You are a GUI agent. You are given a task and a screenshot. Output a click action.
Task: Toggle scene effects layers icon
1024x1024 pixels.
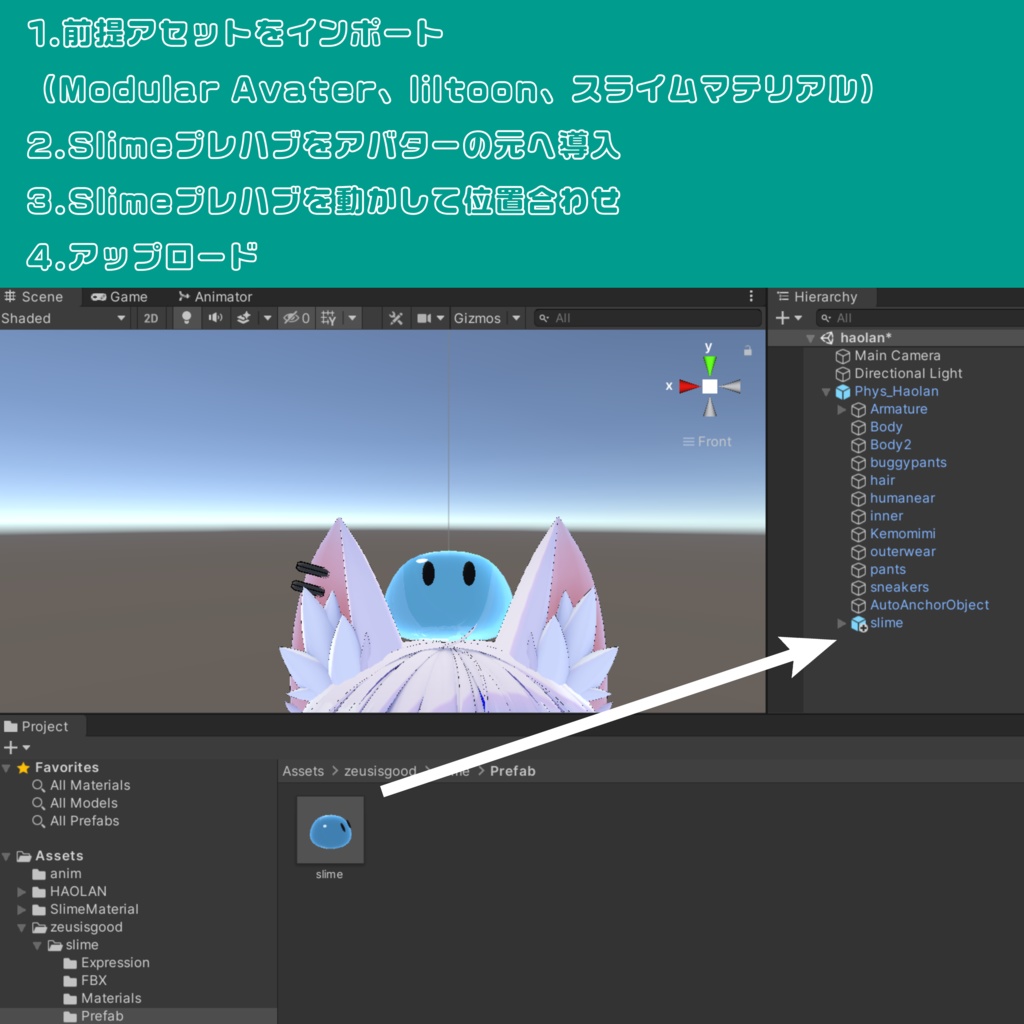[244, 318]
